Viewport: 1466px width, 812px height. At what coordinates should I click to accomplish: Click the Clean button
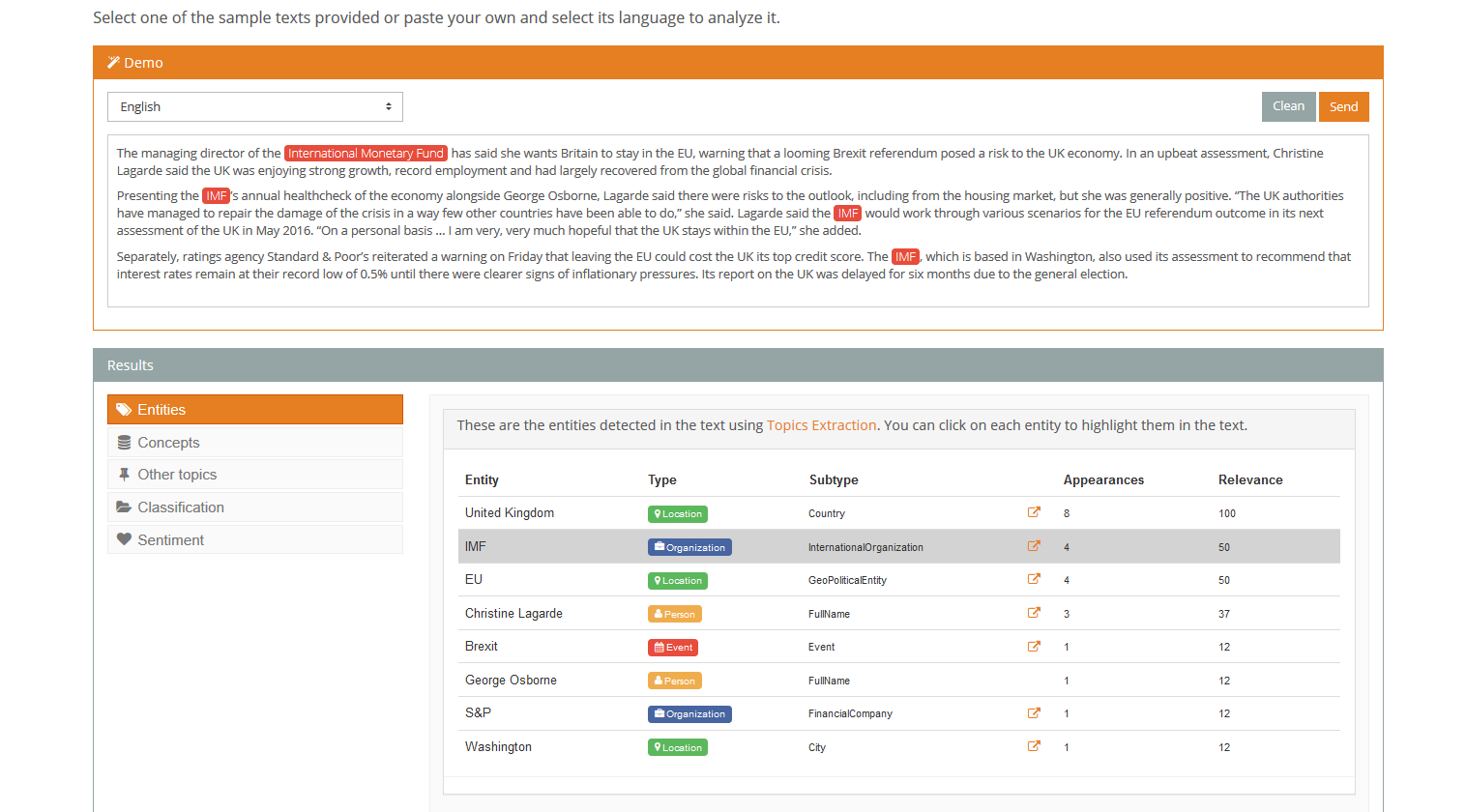pyautogui.click(x=1288, y=106)
